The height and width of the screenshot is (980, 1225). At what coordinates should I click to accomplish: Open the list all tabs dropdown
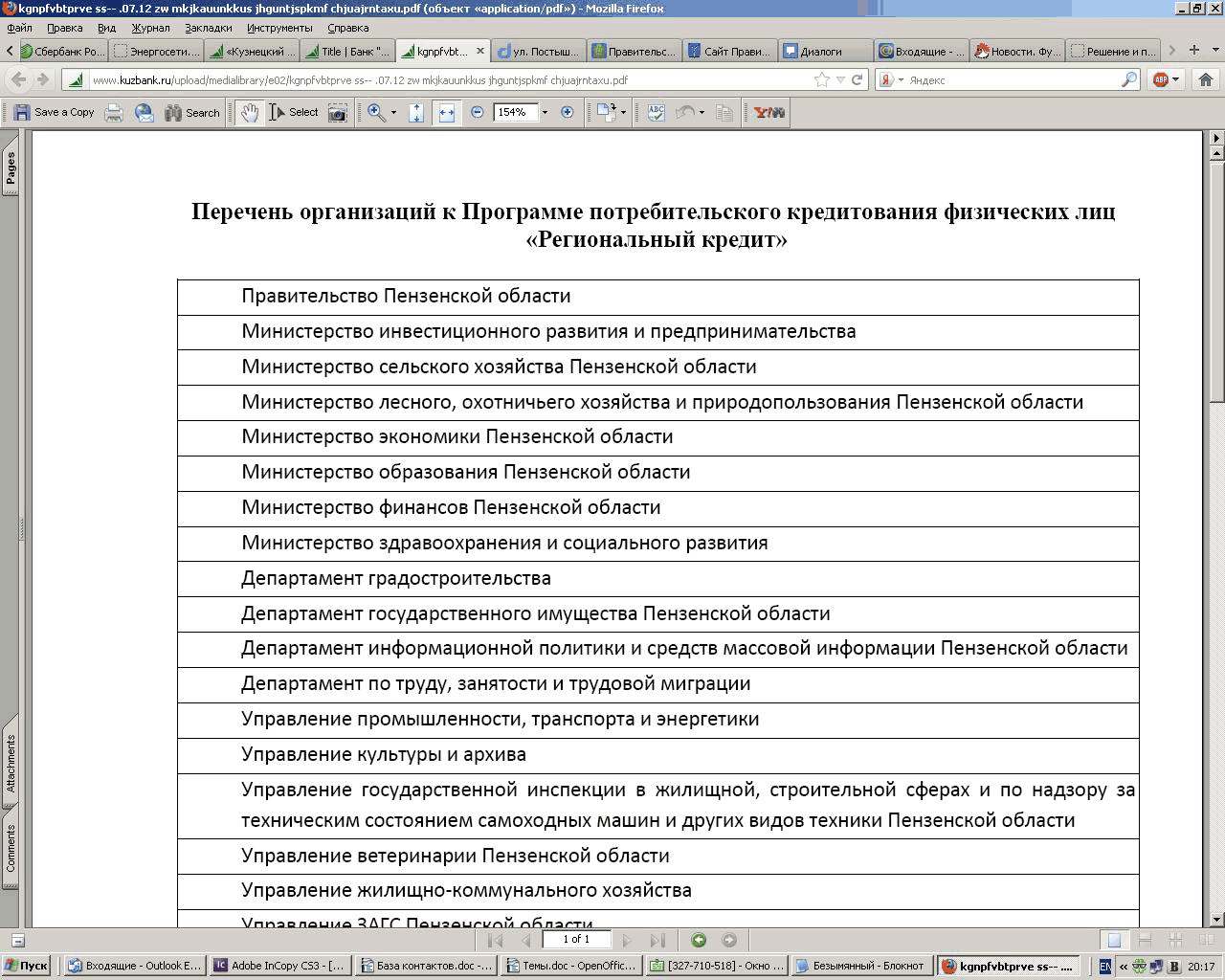click(1214, 50)
